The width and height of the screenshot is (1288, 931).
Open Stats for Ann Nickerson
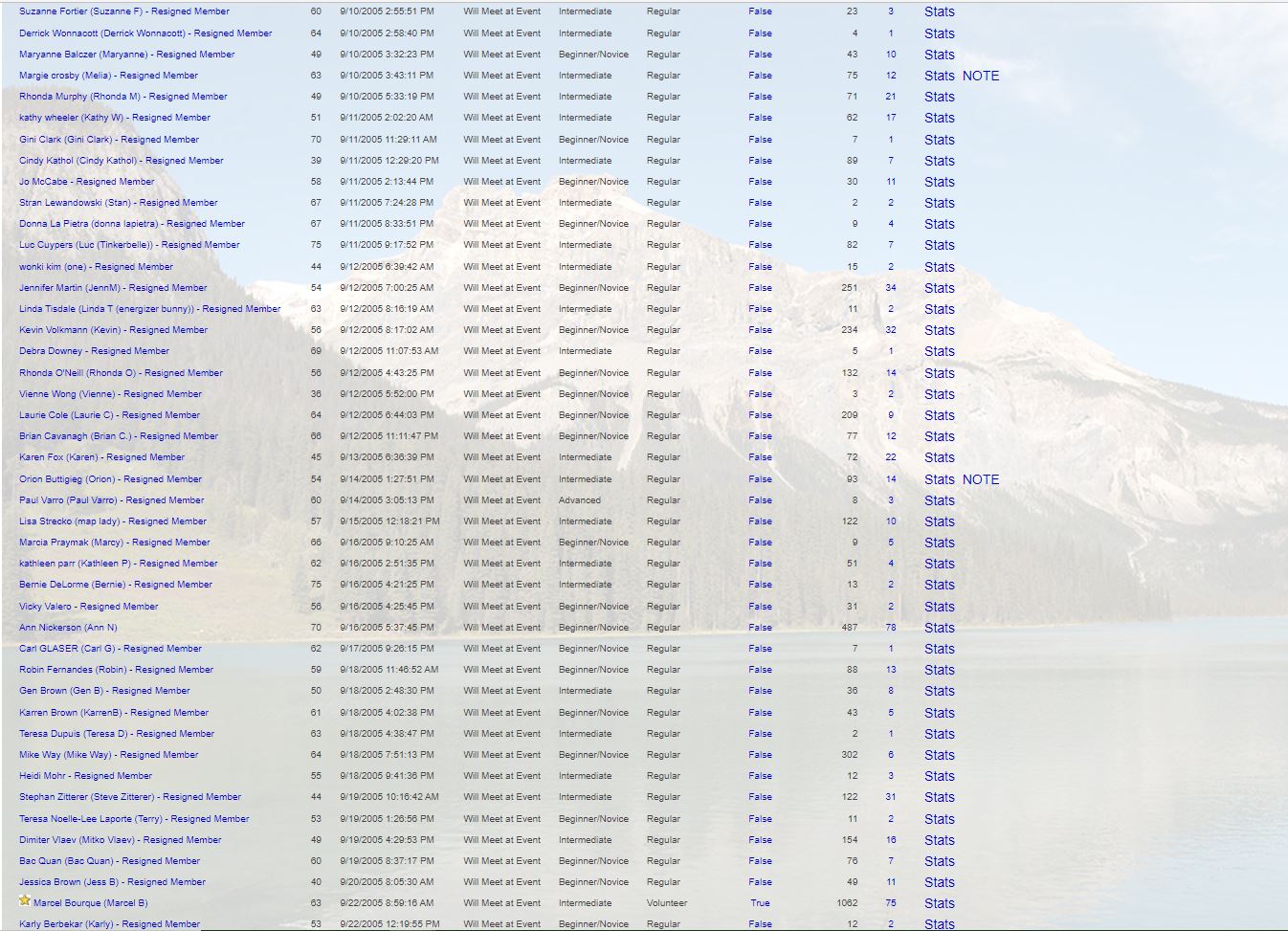click(939, 628)
